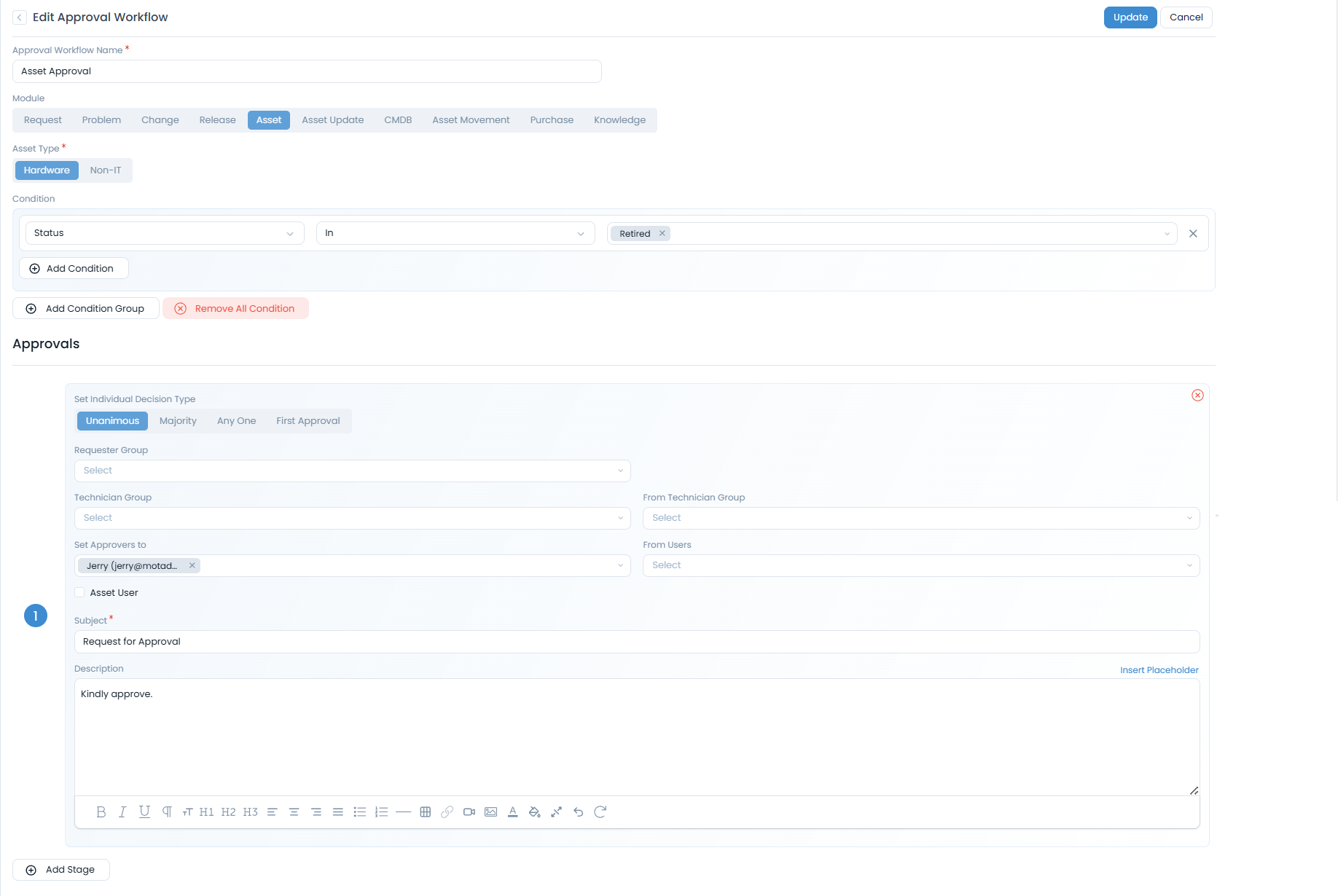This screenshot has width=1338, height=896.
Task: Switch to the Purchase module tab
Action: pos(552,120)
